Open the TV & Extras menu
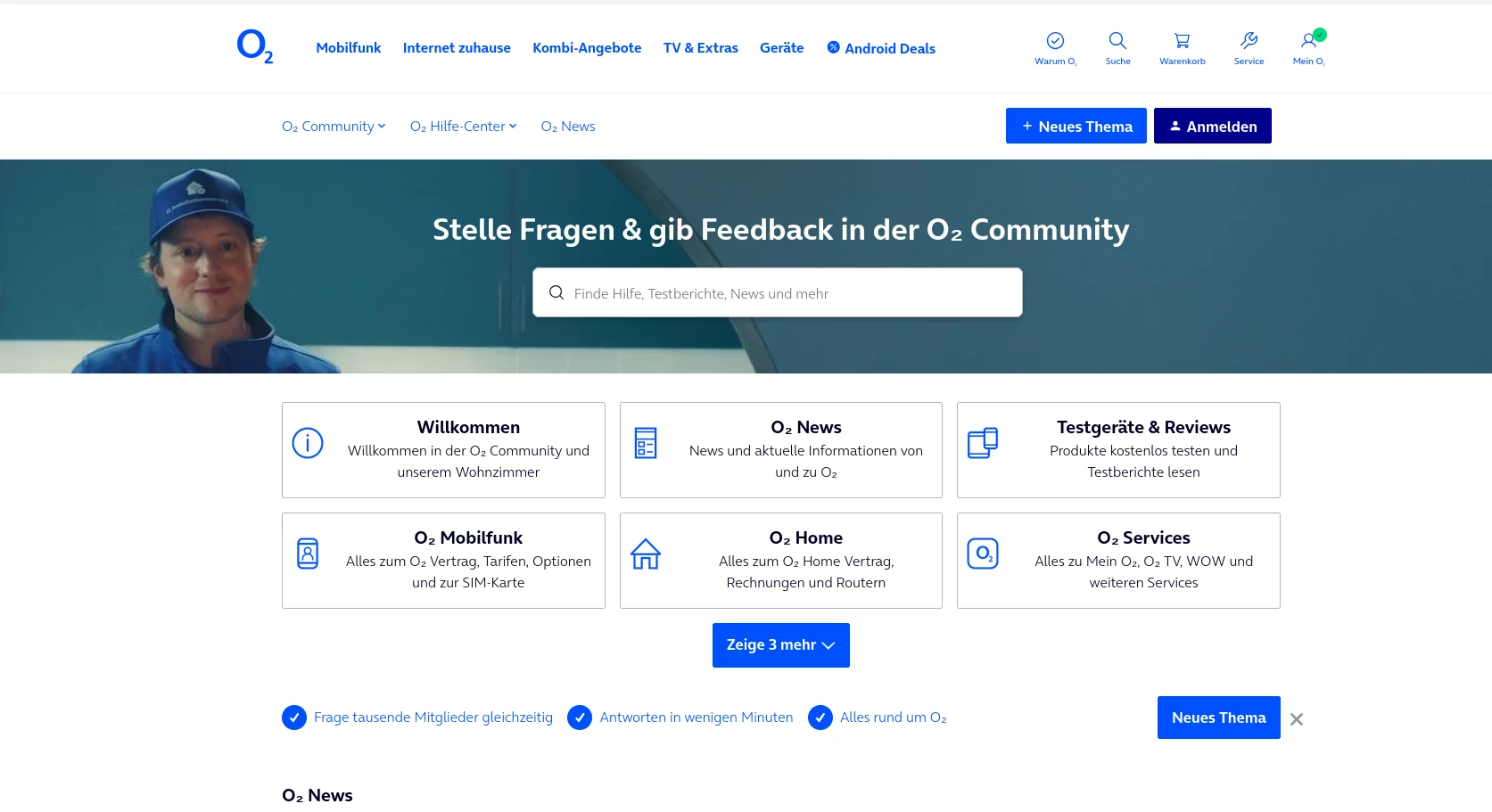Viewport: 1492px width, 812px height. pos(701,48)
